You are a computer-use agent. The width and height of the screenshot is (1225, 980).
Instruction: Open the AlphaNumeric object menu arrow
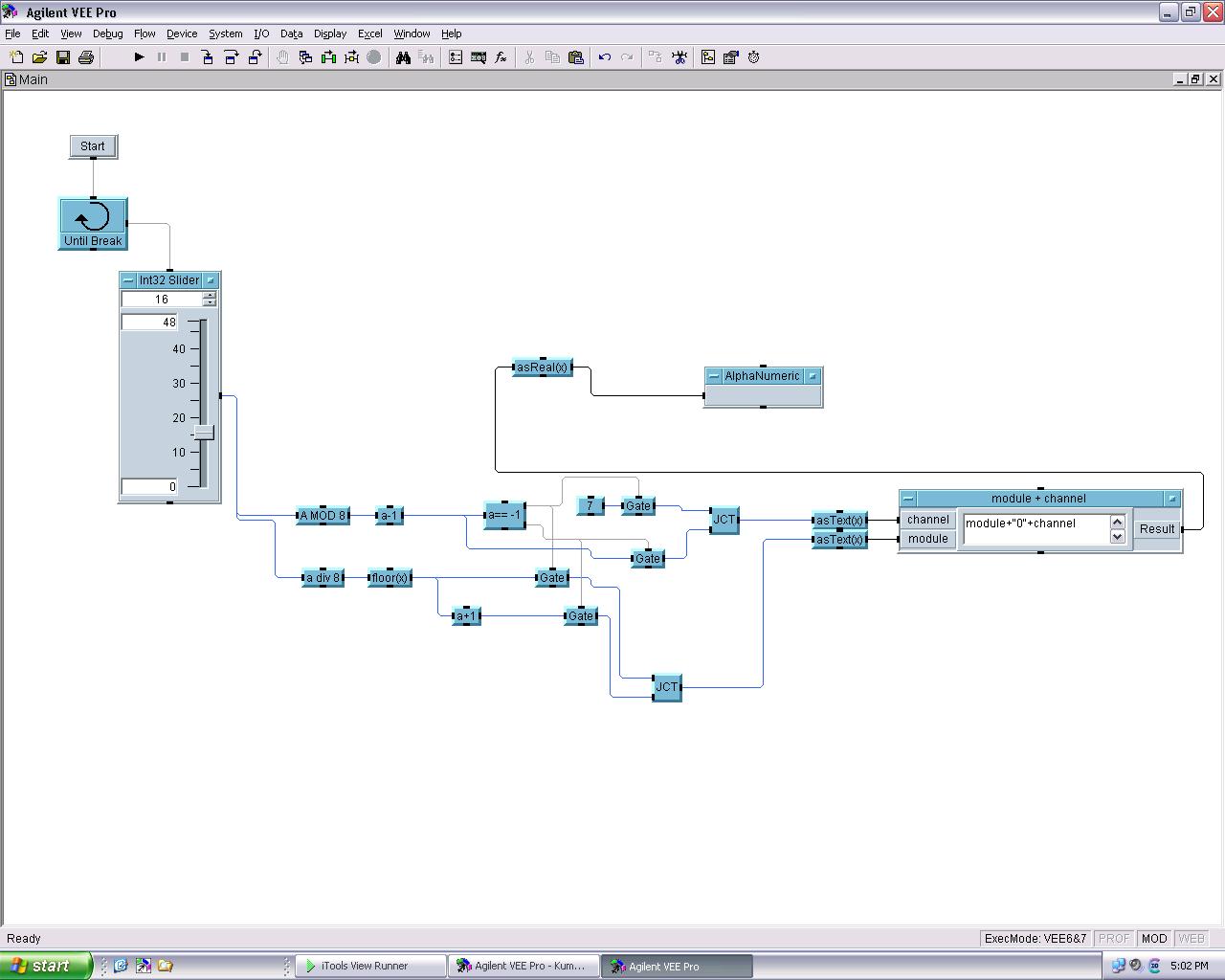813,376
